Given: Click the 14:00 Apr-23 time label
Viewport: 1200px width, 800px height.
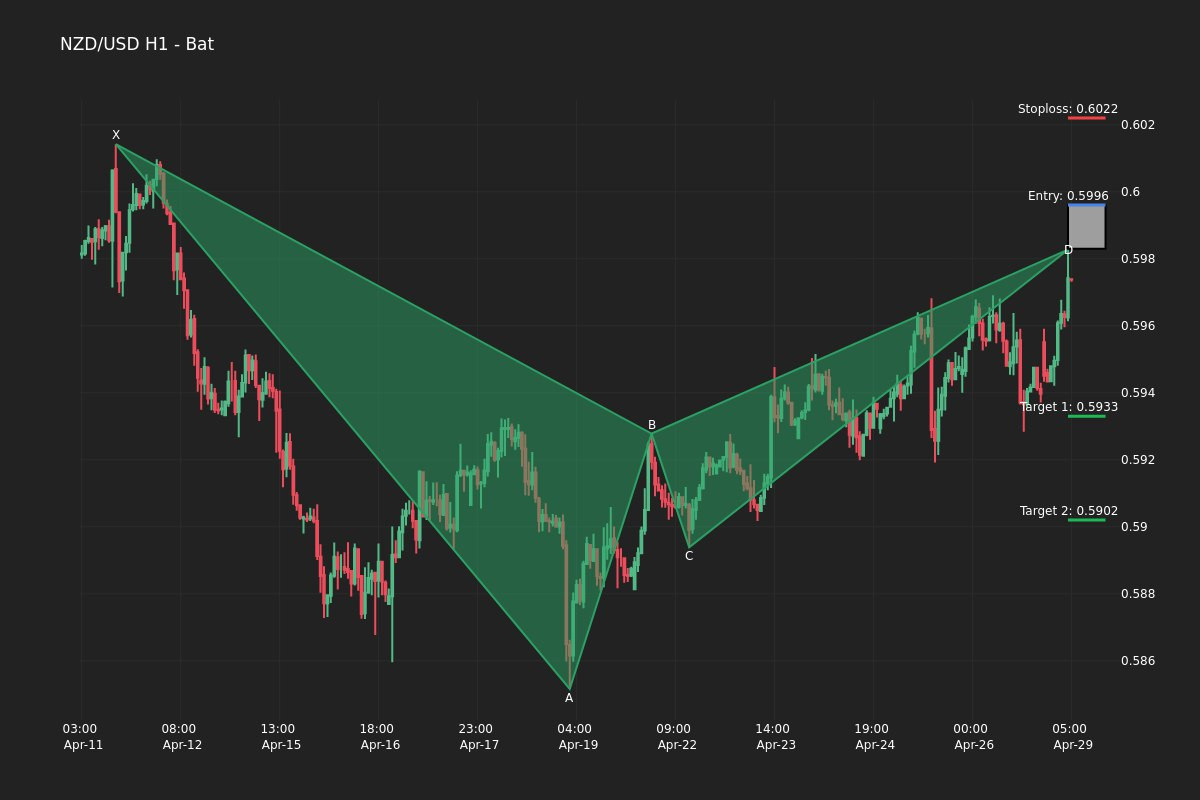Looking at the screenshot, I should pyautogui.click(x=774, y=737).
